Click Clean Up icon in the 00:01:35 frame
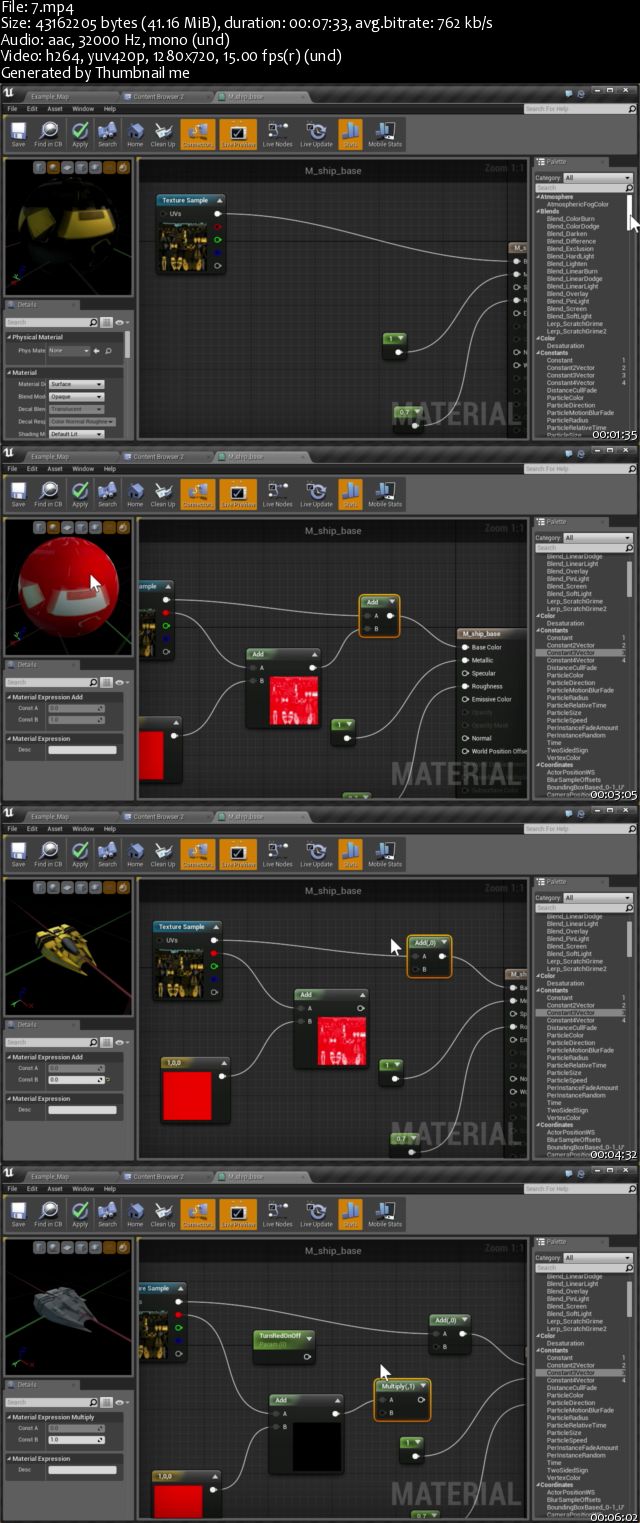 163,133
